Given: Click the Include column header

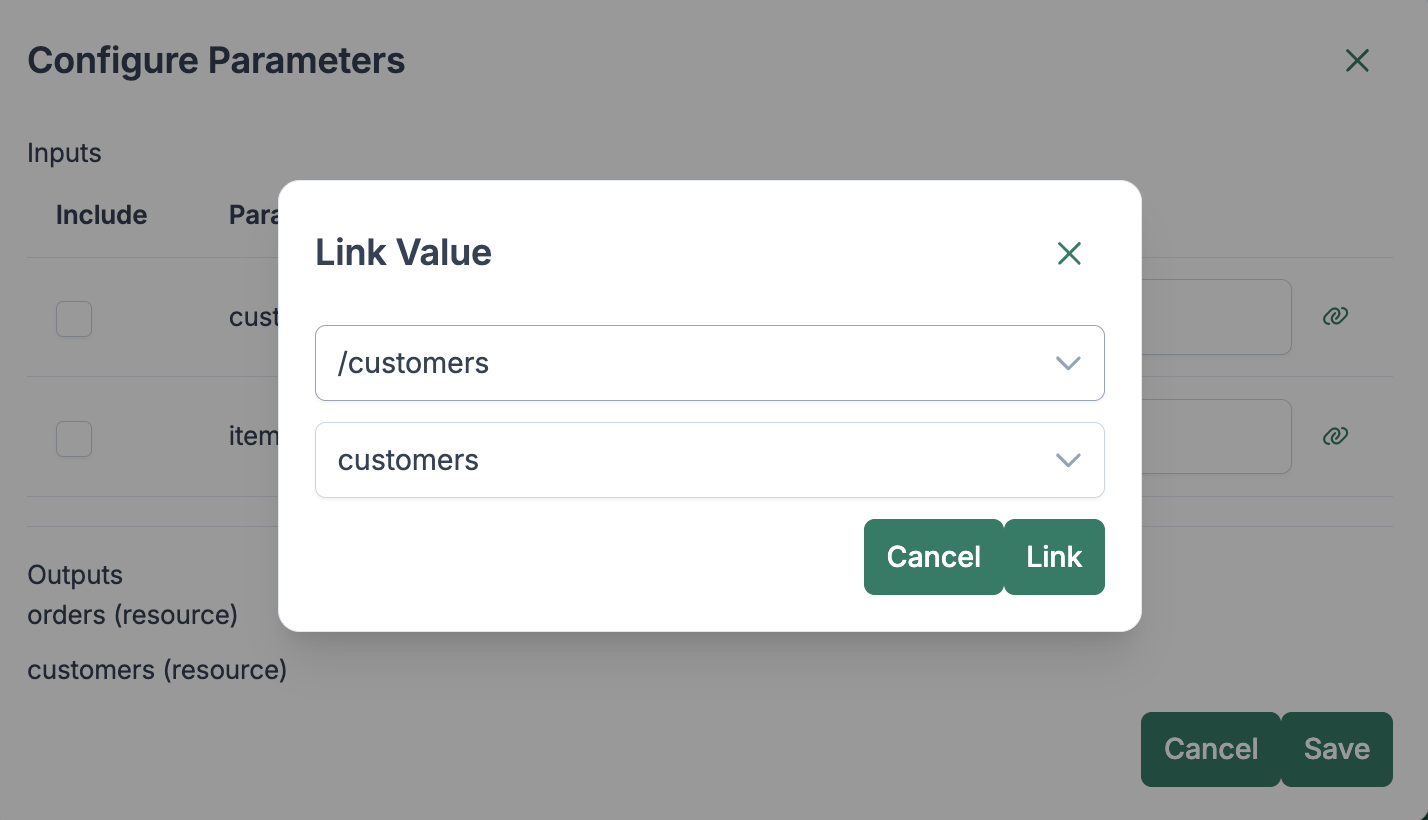Looking at the screenshot, I should coord(101,215).
